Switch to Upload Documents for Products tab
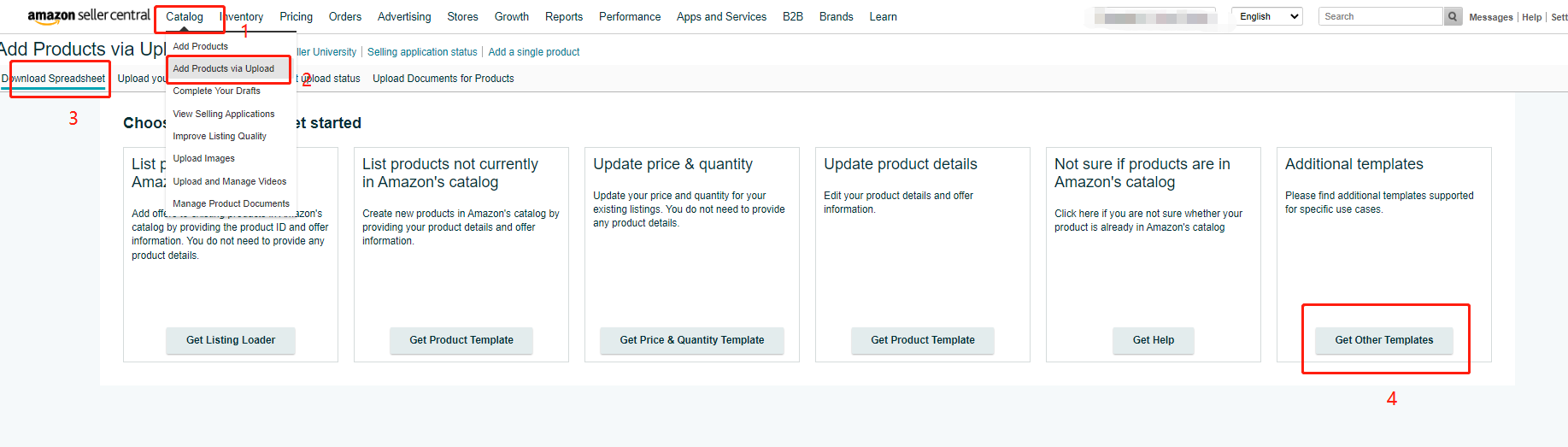This screenshot has height=447, width=1568. 443,79
